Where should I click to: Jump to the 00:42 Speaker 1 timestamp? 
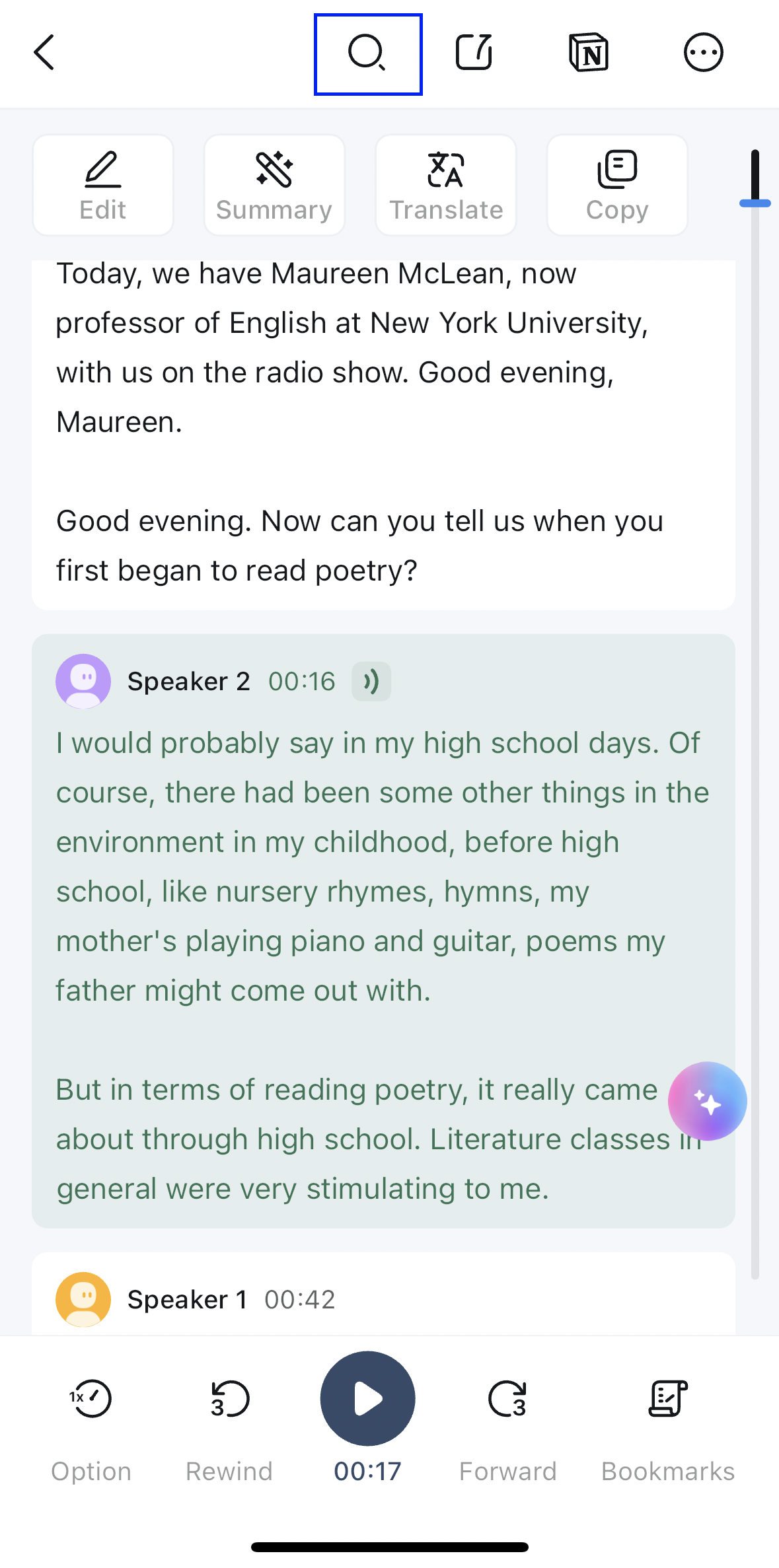[300, 1300]
